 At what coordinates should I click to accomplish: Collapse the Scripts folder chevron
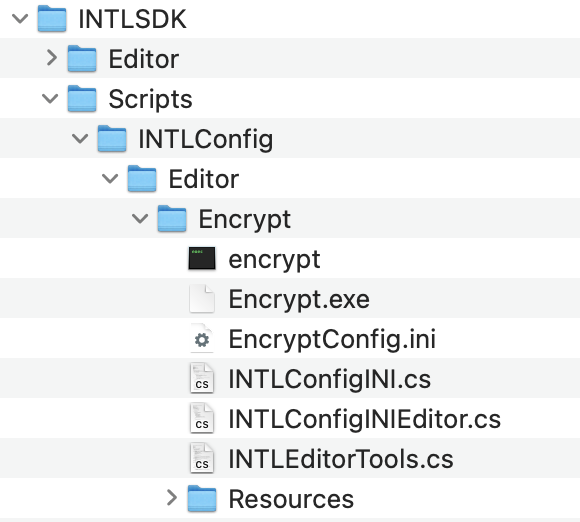click(x=50, y=98)
